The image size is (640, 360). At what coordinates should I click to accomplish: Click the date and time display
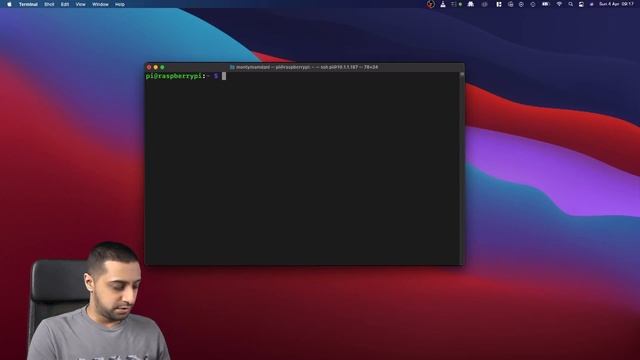coord(616,4)
